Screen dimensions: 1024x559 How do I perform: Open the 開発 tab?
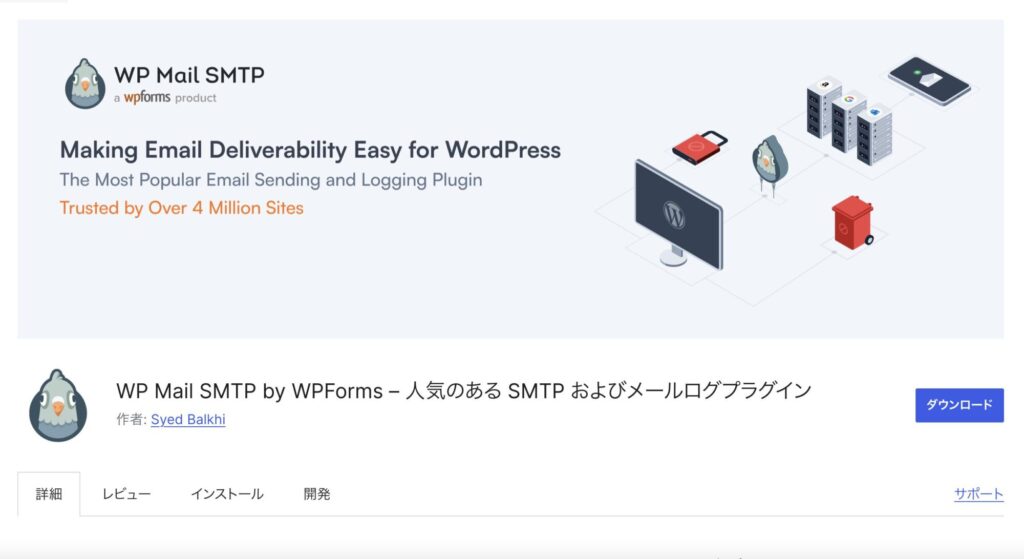pos(317,494)
